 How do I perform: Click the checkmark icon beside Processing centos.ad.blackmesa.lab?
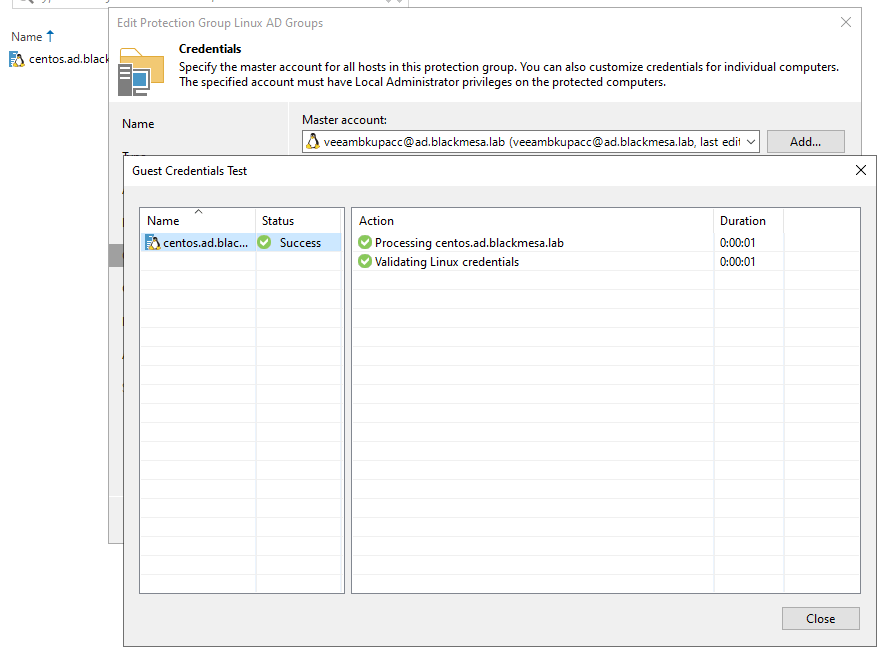click(363, 242)
